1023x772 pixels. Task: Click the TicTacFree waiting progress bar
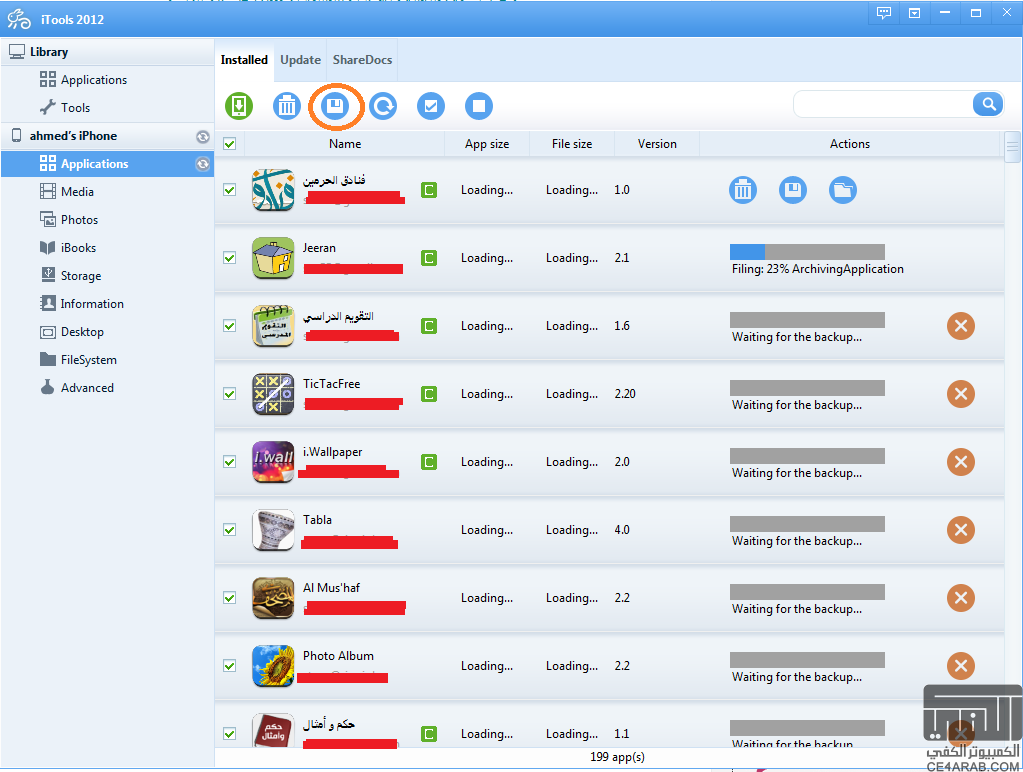807,388
